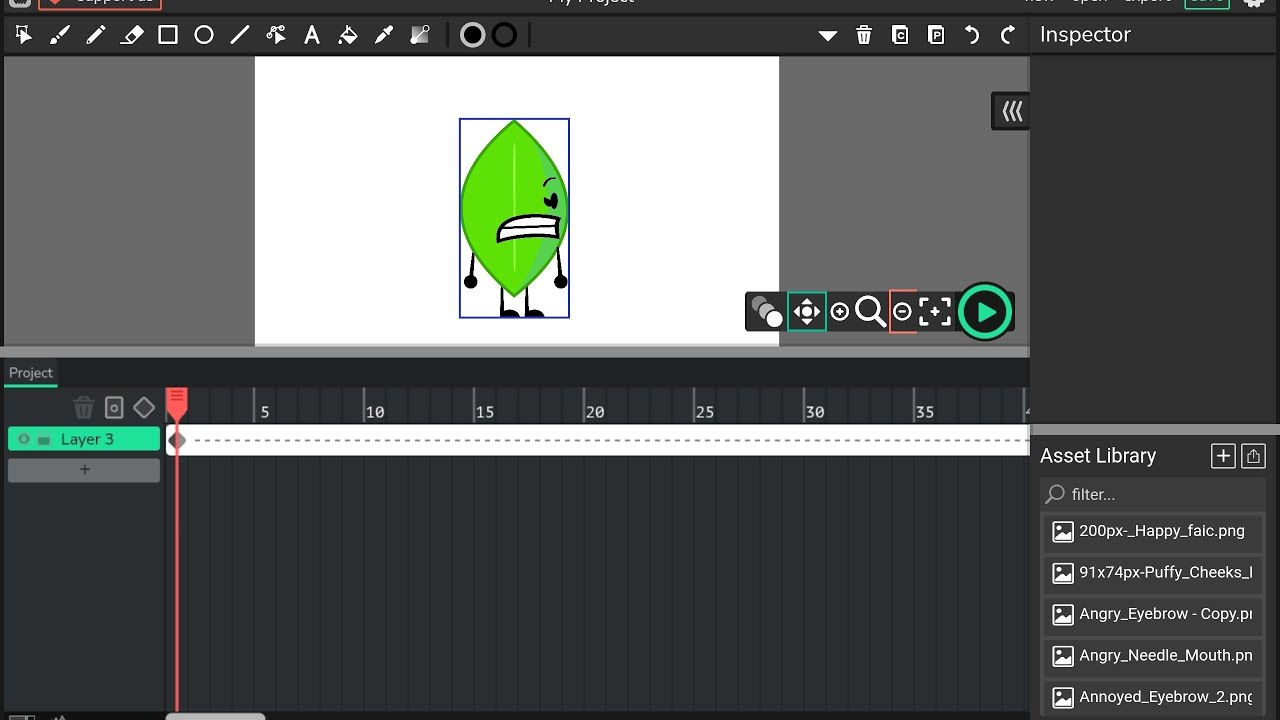
Task: Select the magnifier Zoom tool
Action: [870, 312]
